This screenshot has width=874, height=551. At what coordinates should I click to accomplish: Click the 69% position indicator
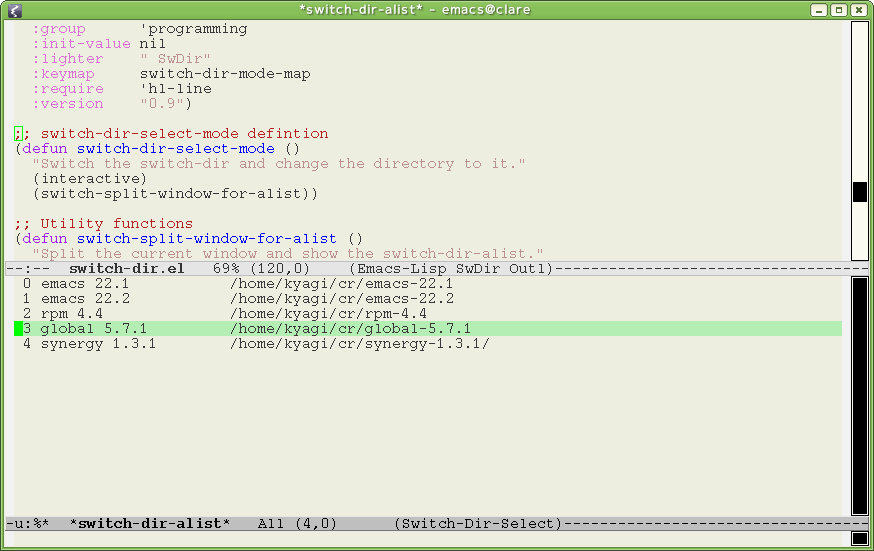coord(226,269)
